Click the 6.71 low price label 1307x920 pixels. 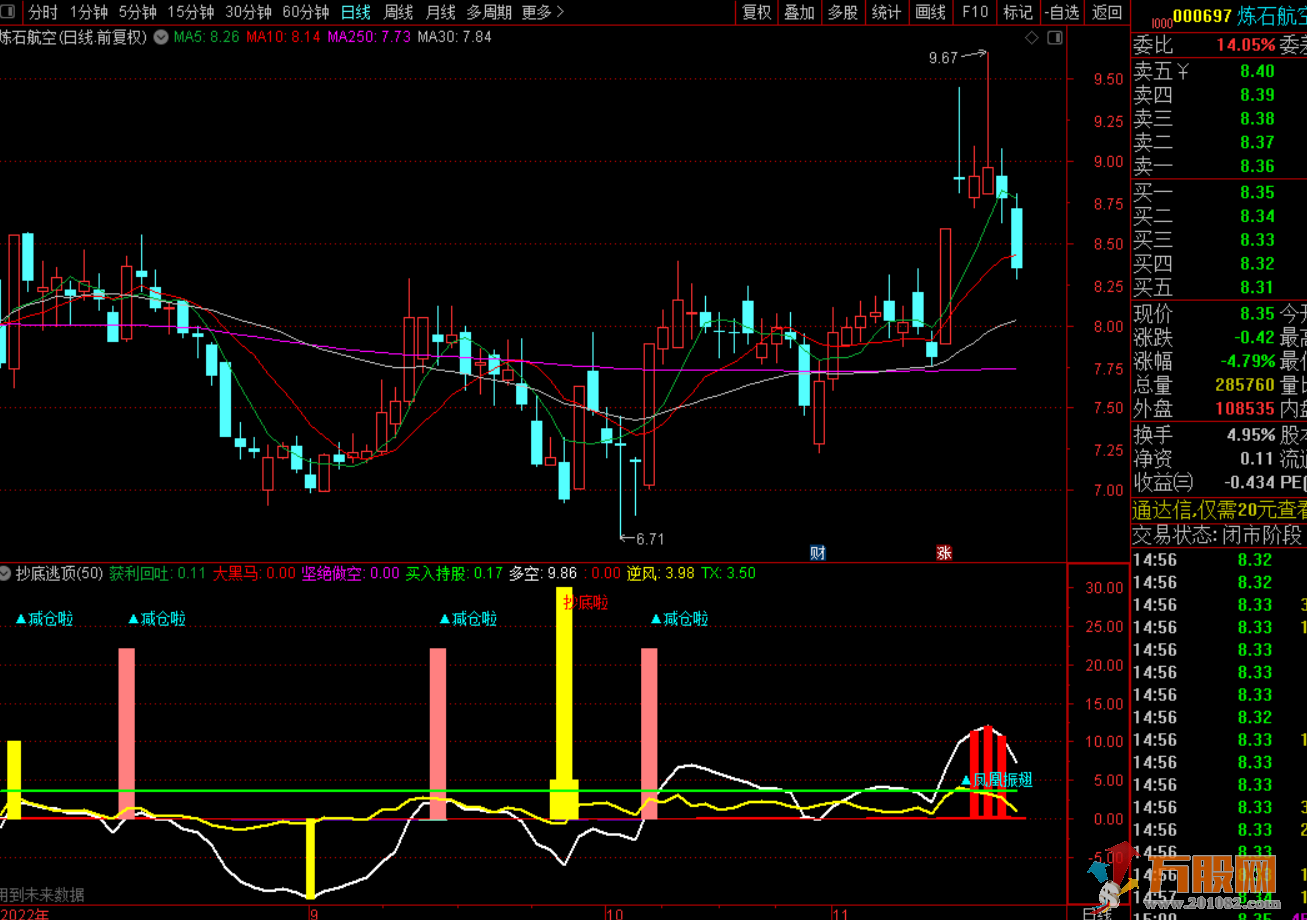click(x=649, y=539)
